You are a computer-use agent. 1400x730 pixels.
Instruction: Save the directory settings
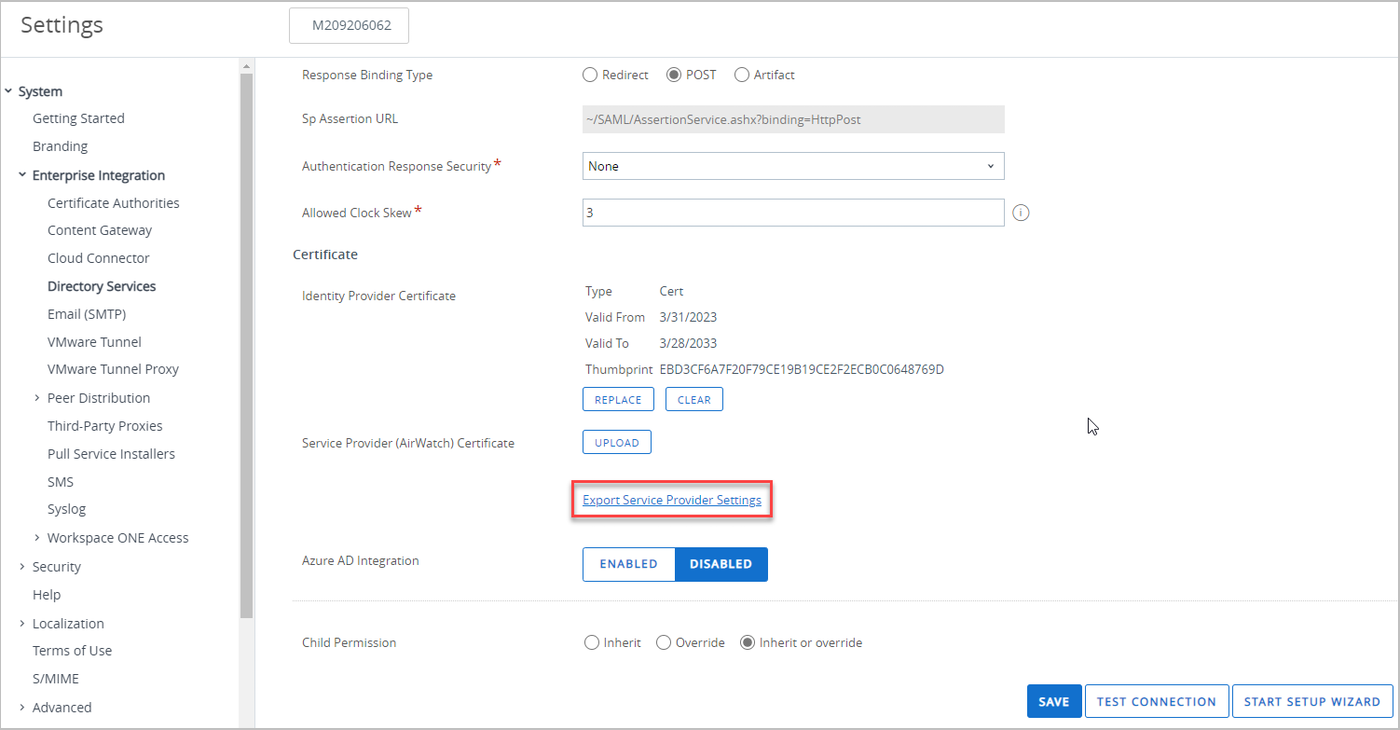coord(1053,701)
